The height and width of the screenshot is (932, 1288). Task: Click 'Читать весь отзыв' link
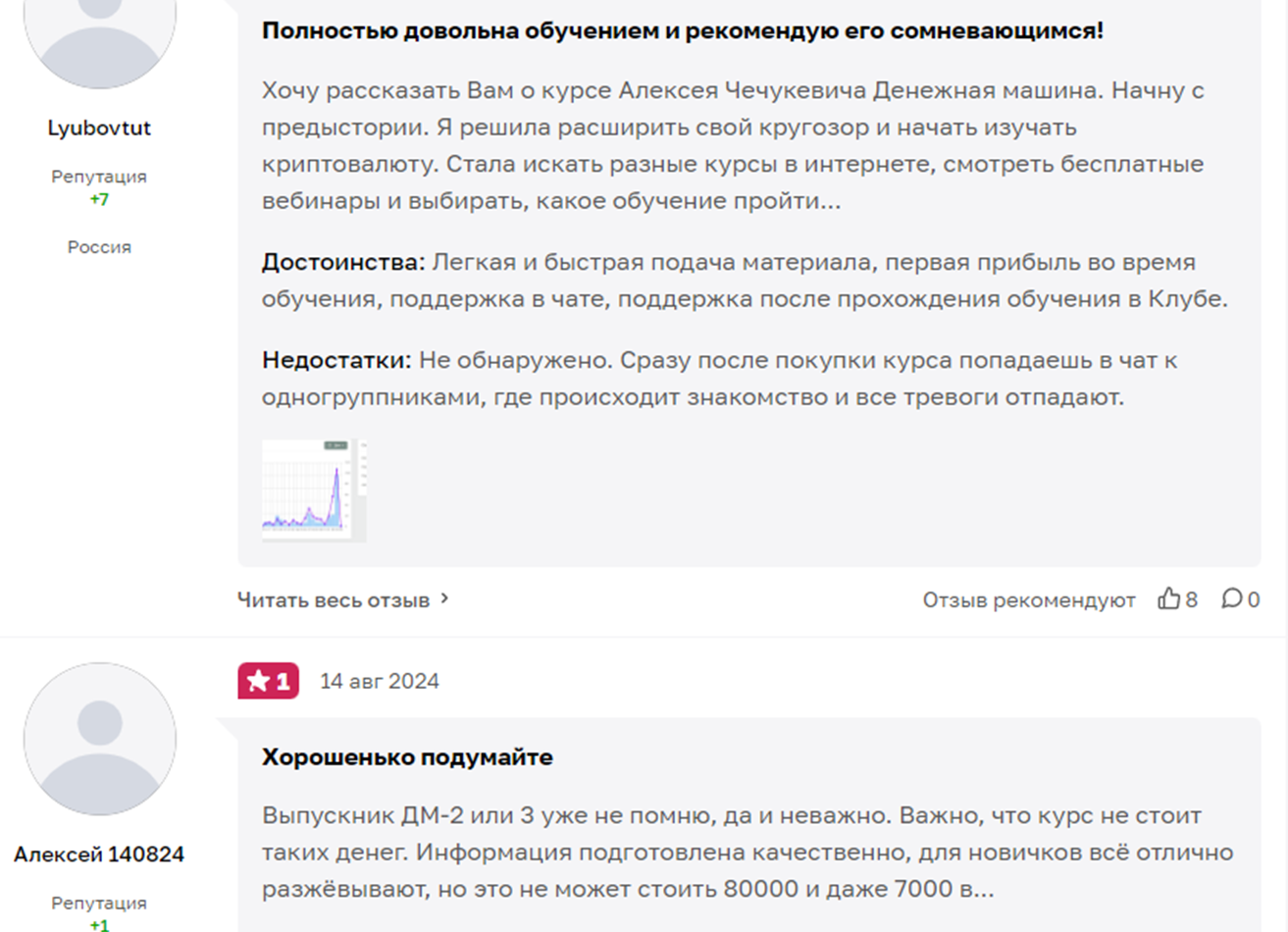334,599
